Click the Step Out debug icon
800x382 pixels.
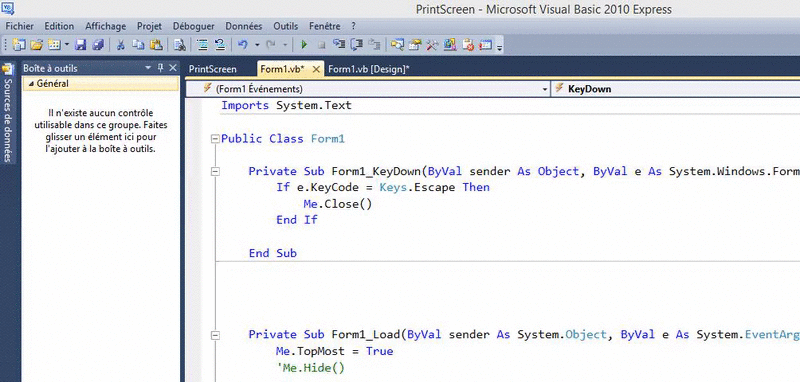[x=374, y=45]
